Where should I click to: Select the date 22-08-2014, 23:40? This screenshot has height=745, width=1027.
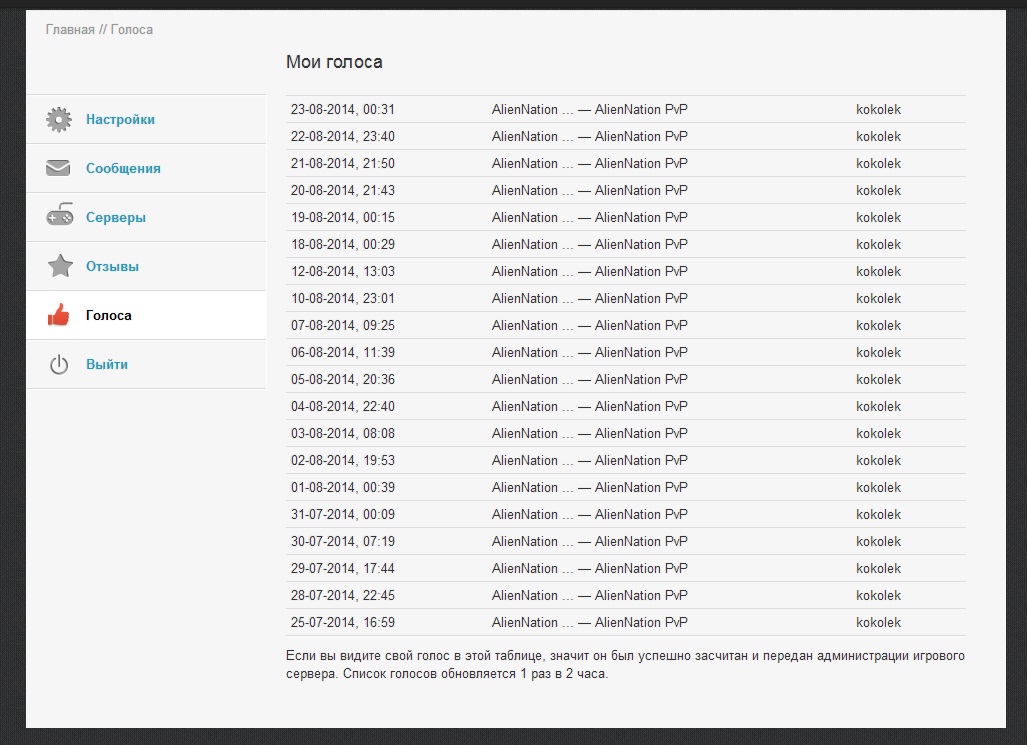[x=343, y=136]
